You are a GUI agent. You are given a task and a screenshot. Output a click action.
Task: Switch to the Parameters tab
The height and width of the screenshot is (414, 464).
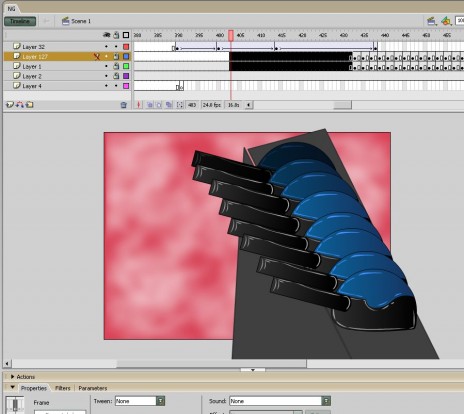[93, 388]
